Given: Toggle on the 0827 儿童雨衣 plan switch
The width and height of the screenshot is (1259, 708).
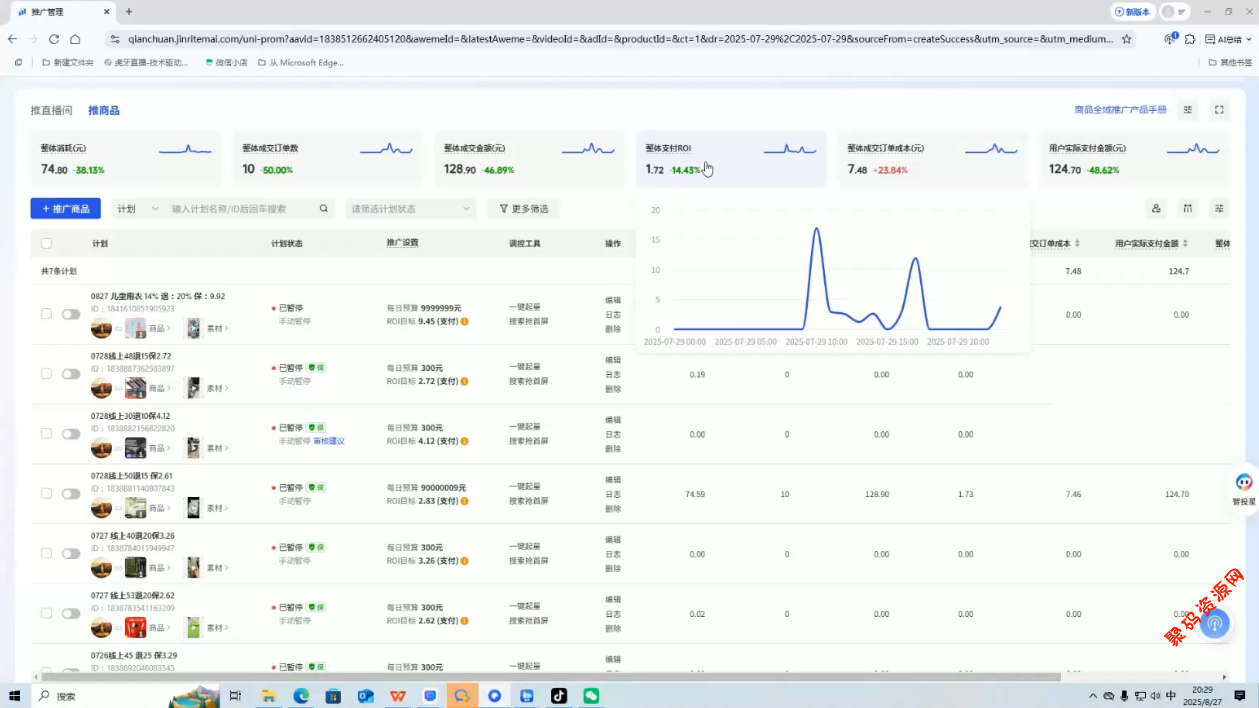Looking at the screenshot, I should 71,314.
